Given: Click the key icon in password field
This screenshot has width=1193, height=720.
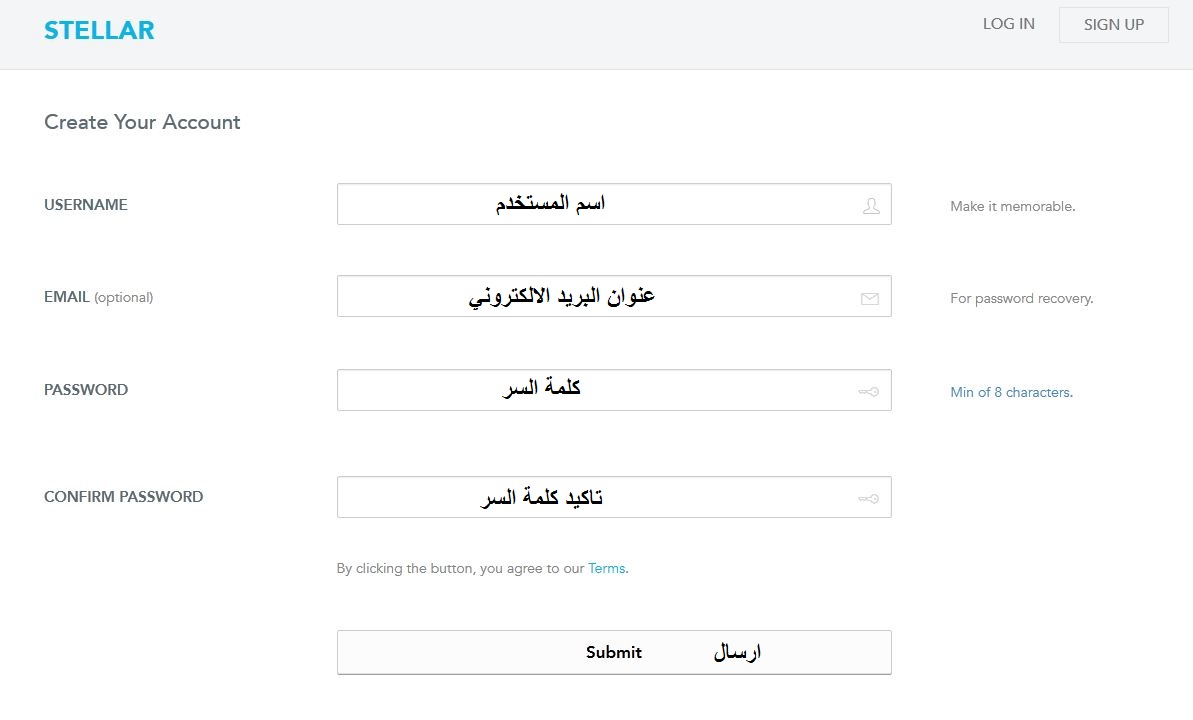Looking at the screenshot, I should coord(869,392).
